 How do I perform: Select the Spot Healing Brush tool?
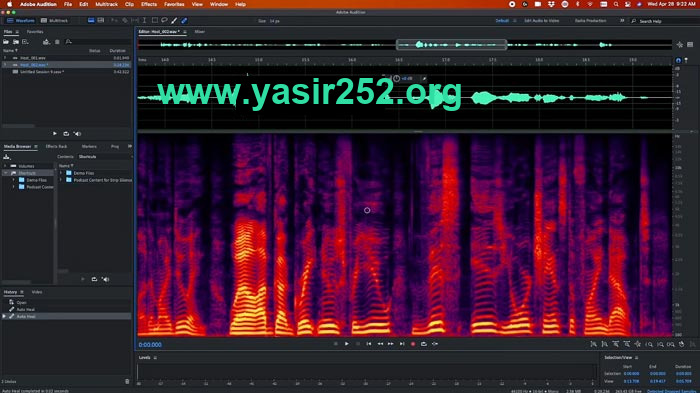click(184, 21)
